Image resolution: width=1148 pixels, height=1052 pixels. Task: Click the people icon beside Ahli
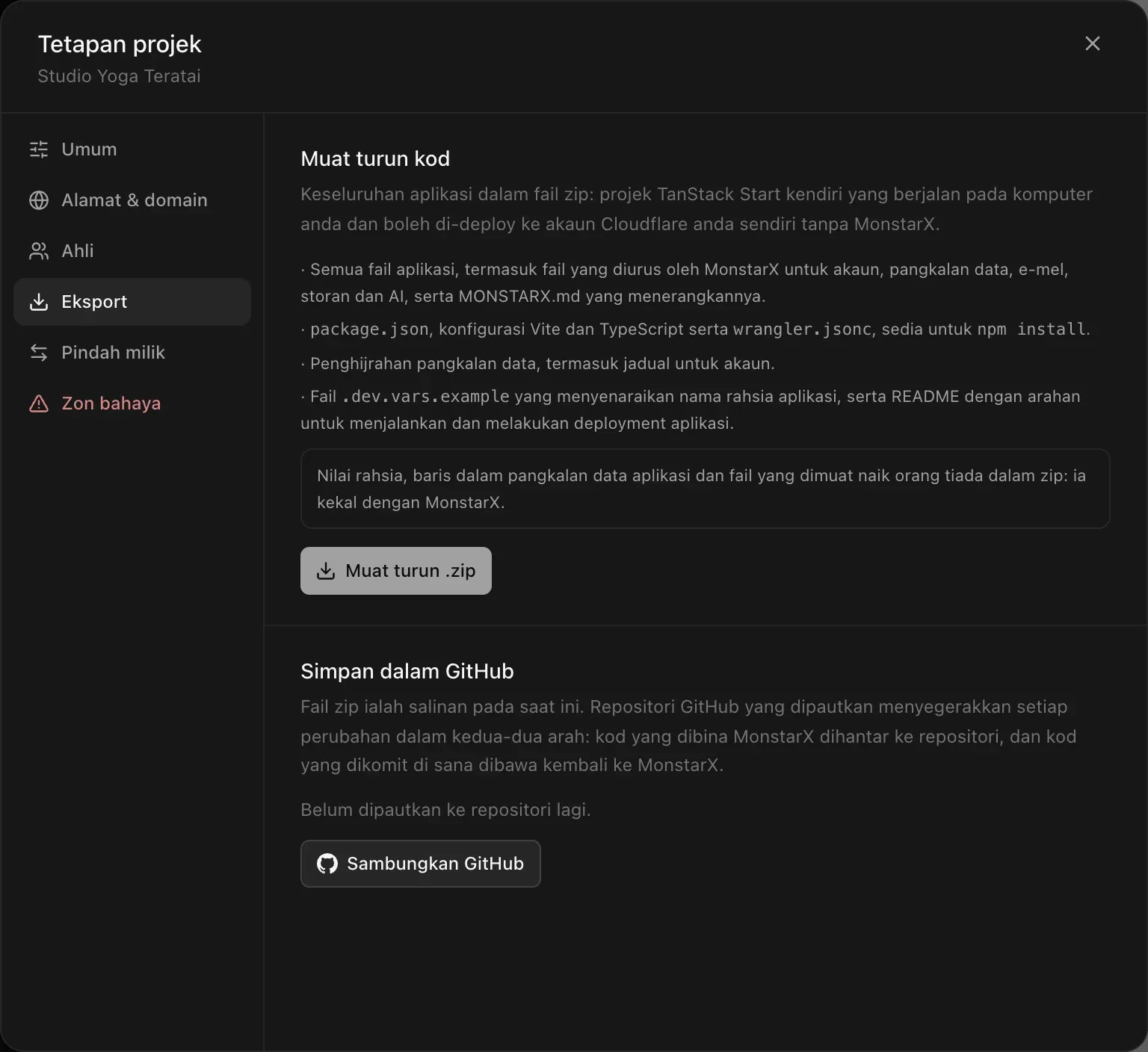pos(39,251)
